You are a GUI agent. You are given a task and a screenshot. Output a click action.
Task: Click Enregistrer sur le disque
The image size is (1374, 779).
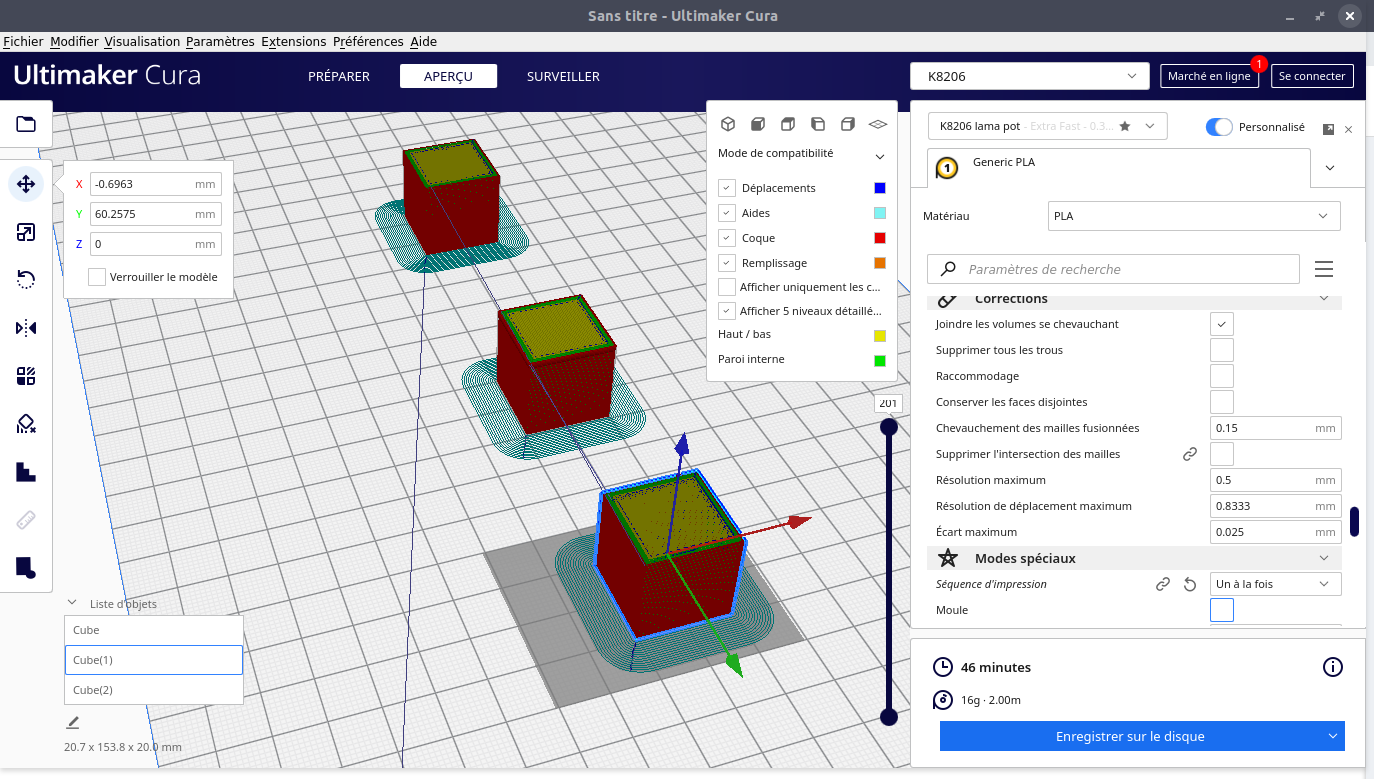1130,736
